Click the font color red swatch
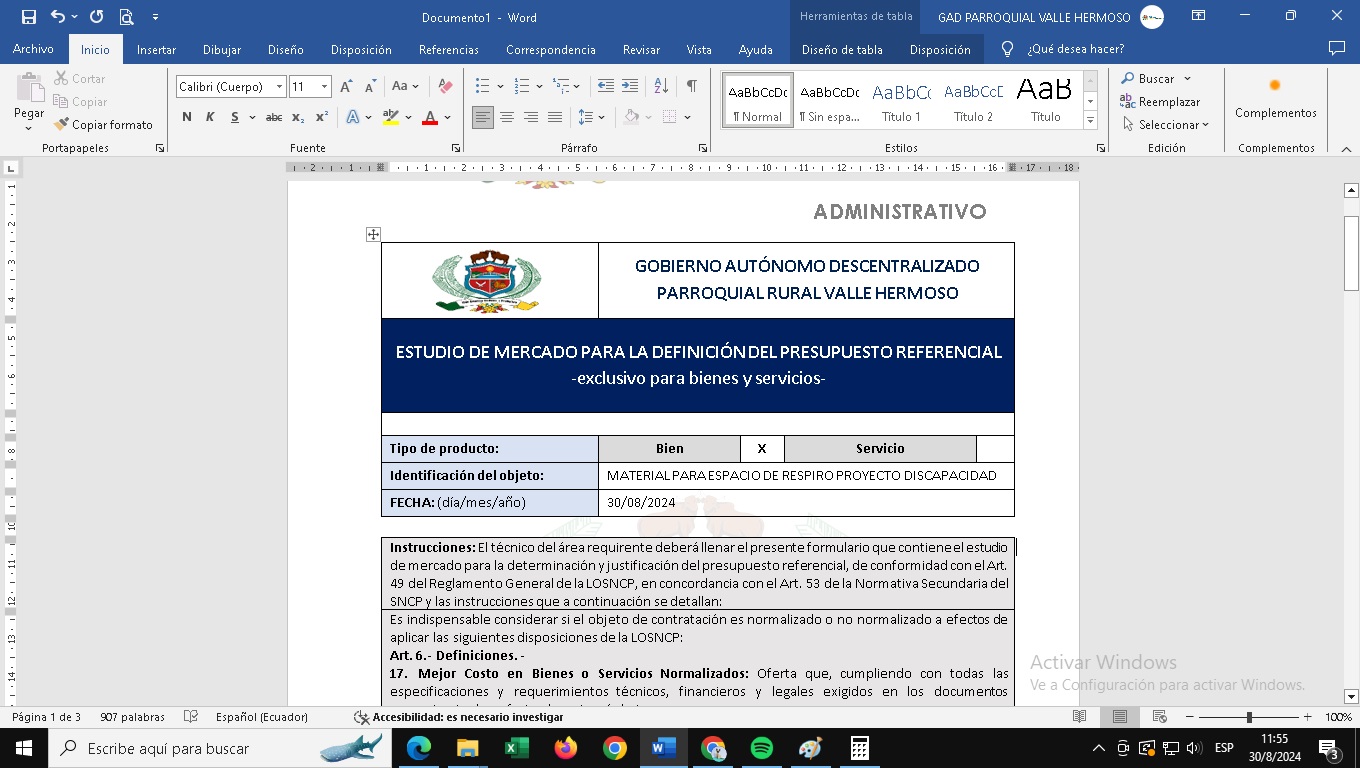 (x=430, y=117)
